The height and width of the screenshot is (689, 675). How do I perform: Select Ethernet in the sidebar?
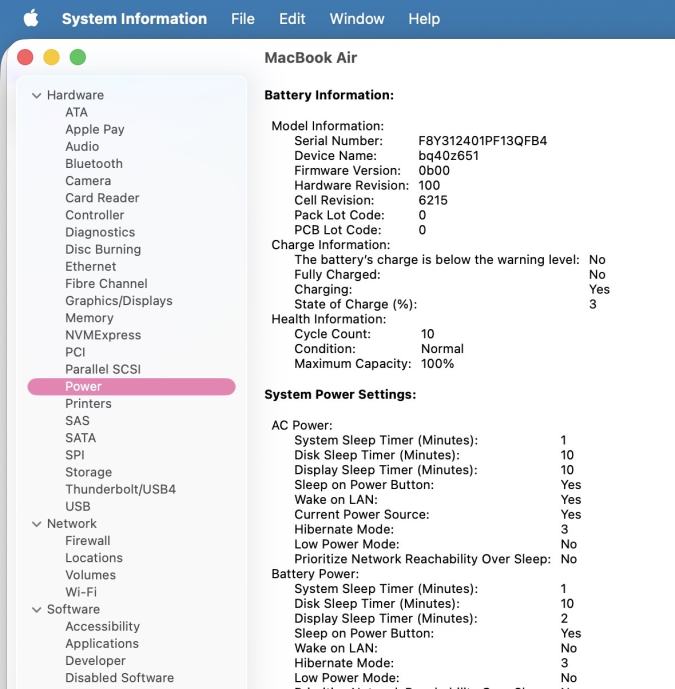point(91,267)
